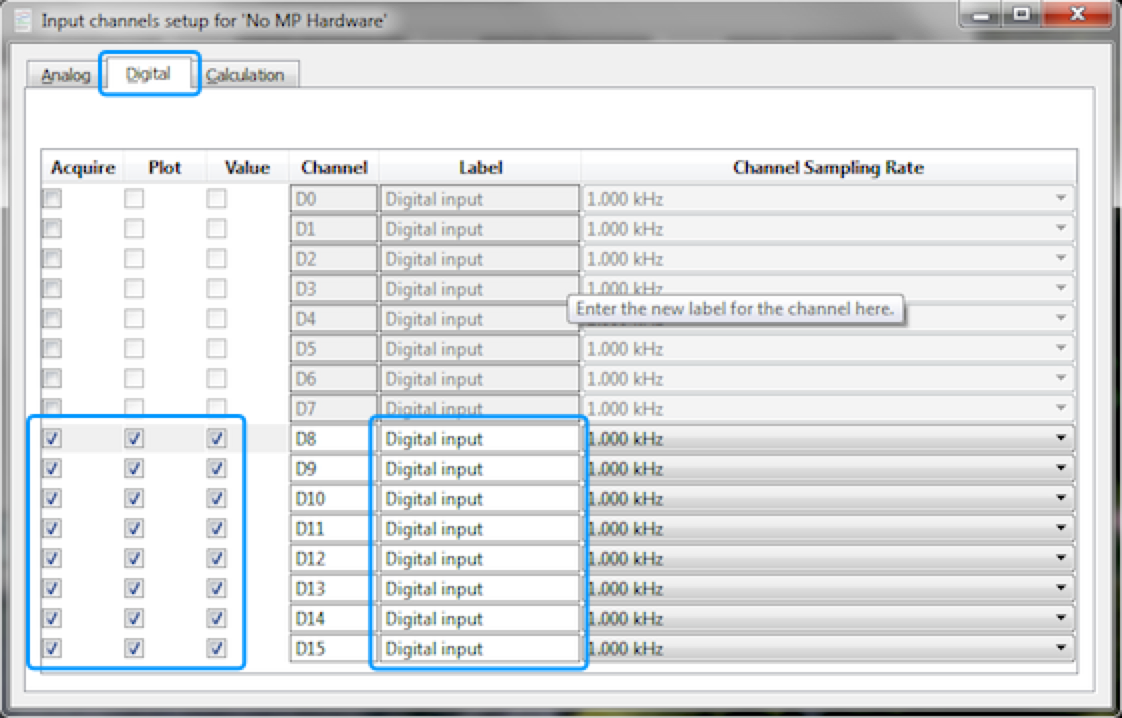Uncheck Value checkbox for channel D12
Image resolution: width=1122 pixels, height=718 pixels.
tap(216, 559)
